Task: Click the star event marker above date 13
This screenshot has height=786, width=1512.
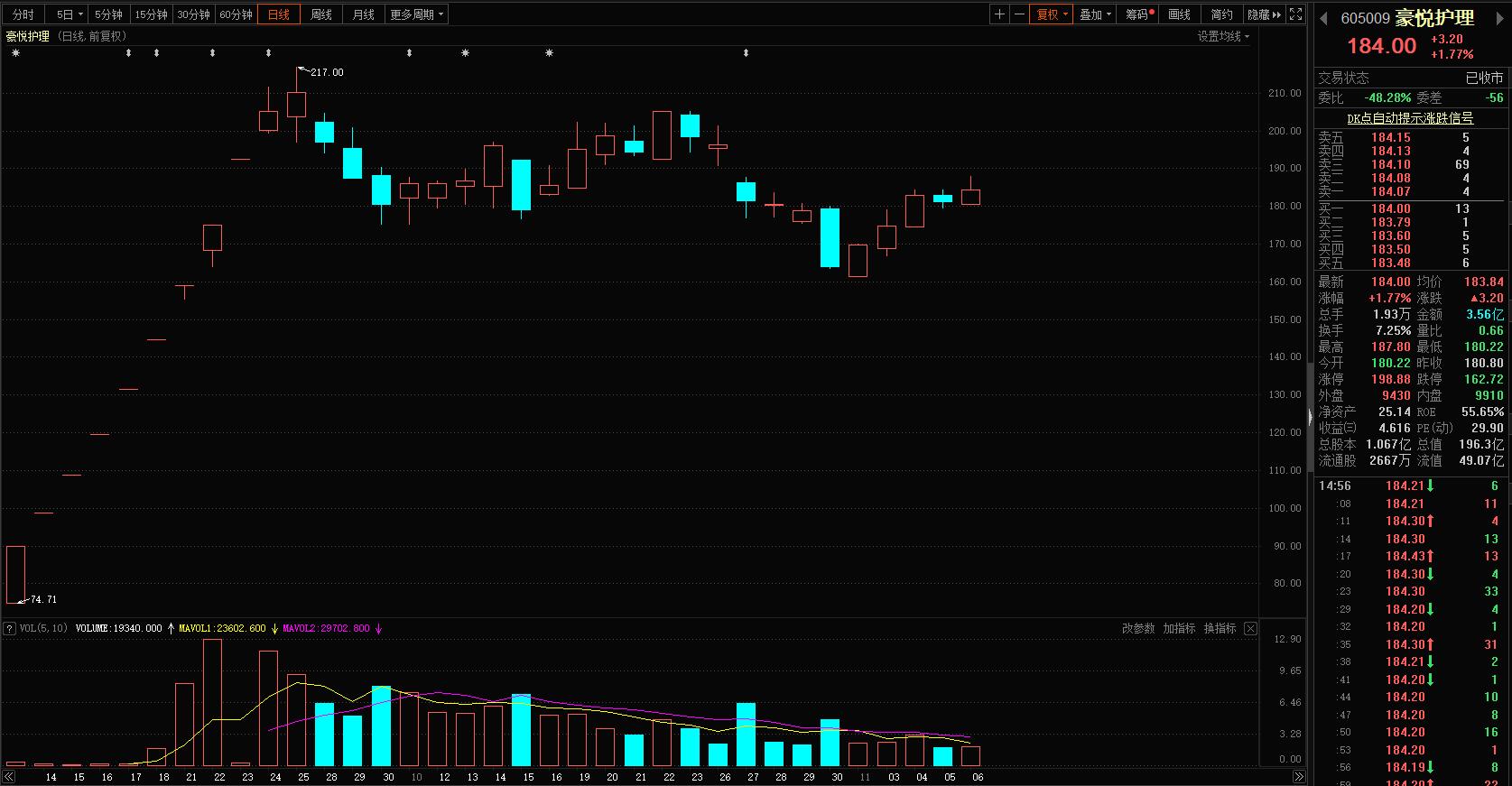Action: coord(465,53)
